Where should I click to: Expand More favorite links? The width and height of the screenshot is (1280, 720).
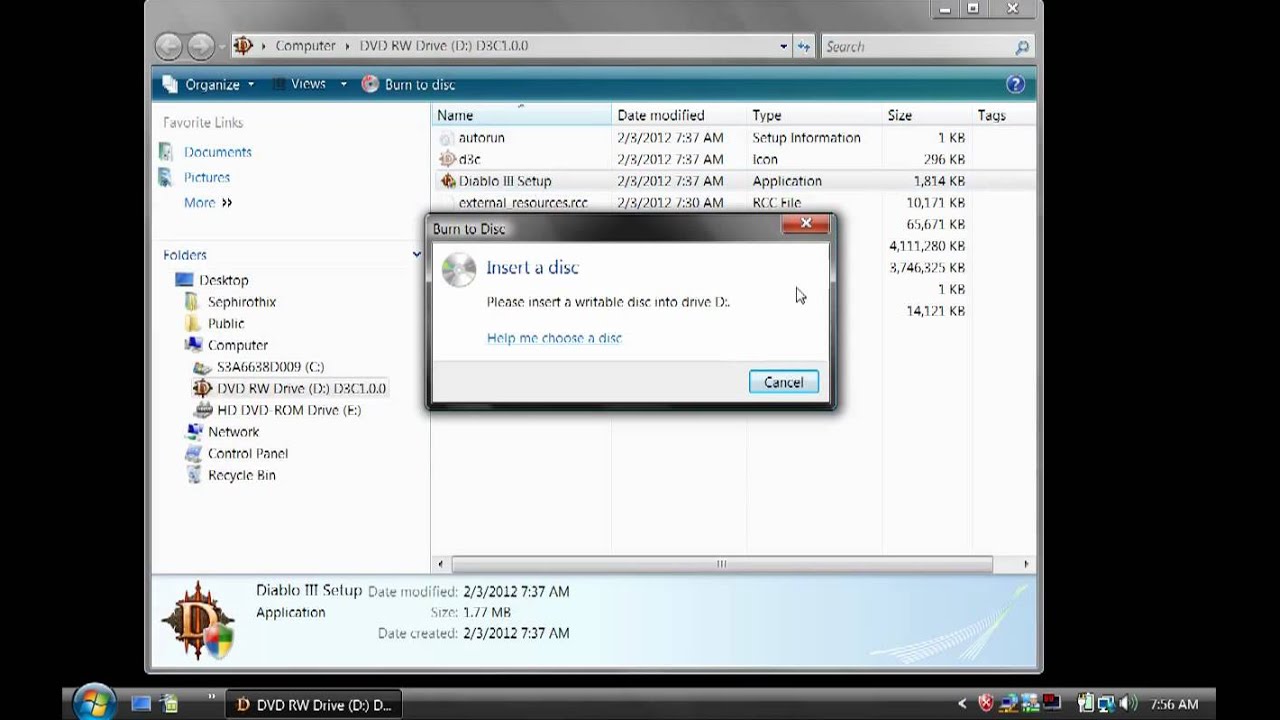(208, 202)
